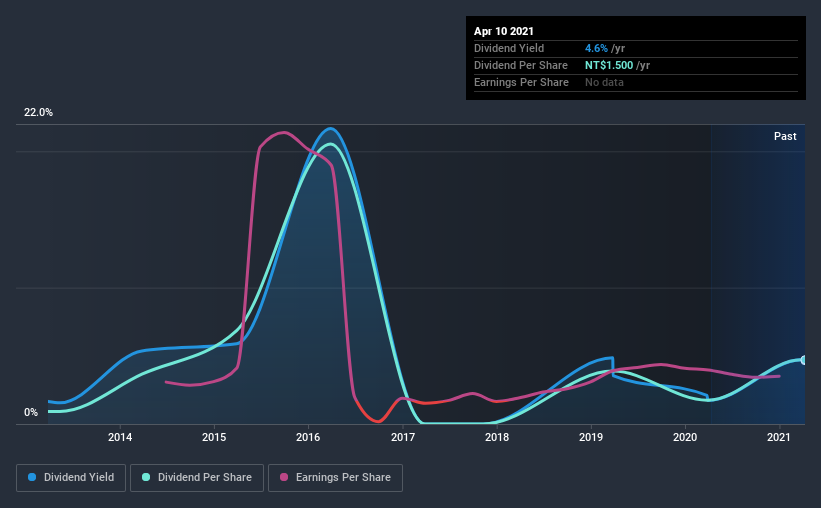This screenshot has width=821, height=508.
Task: Toggle the Dividend Per Share legend button
Action: click(197, 478)
